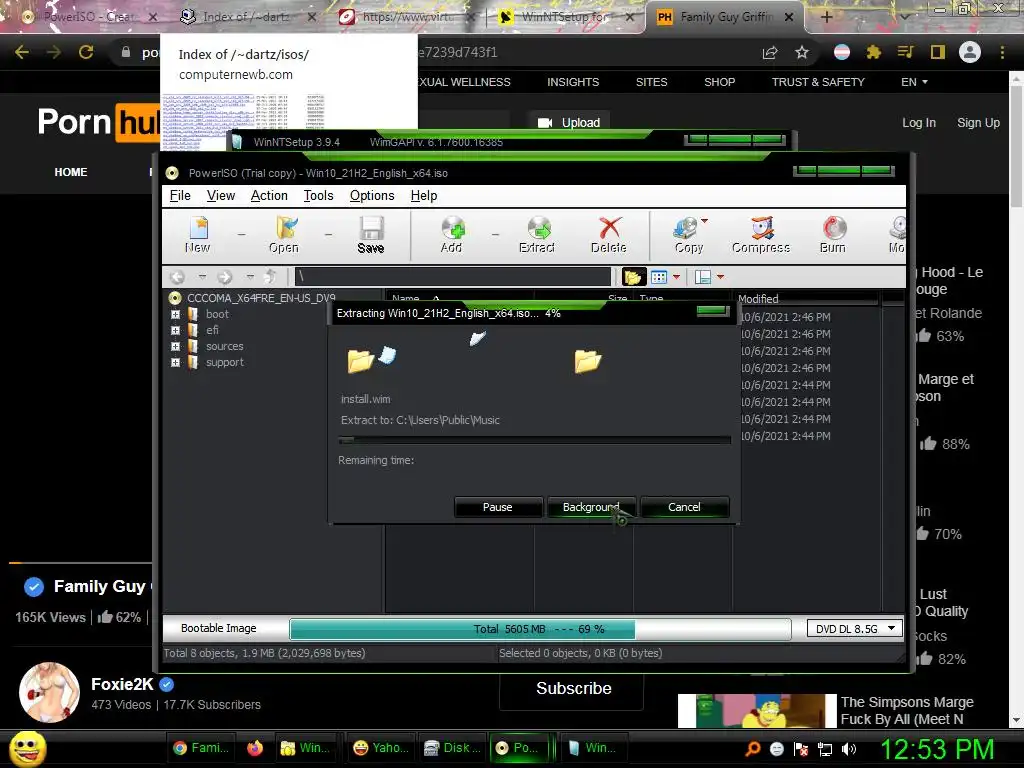Screen dimensions: 1024x768
Task: Switch to the Index of ~dartz browser tab
Action: 246,17
